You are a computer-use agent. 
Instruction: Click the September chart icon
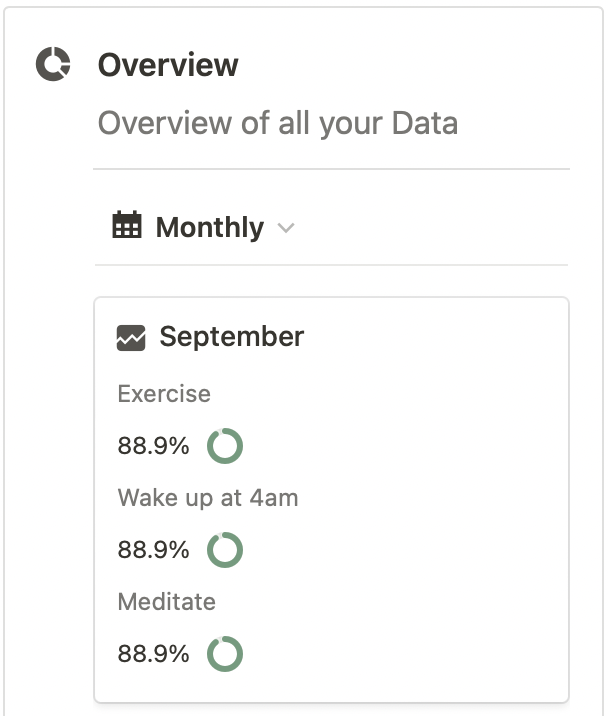(x=131, y=338)
